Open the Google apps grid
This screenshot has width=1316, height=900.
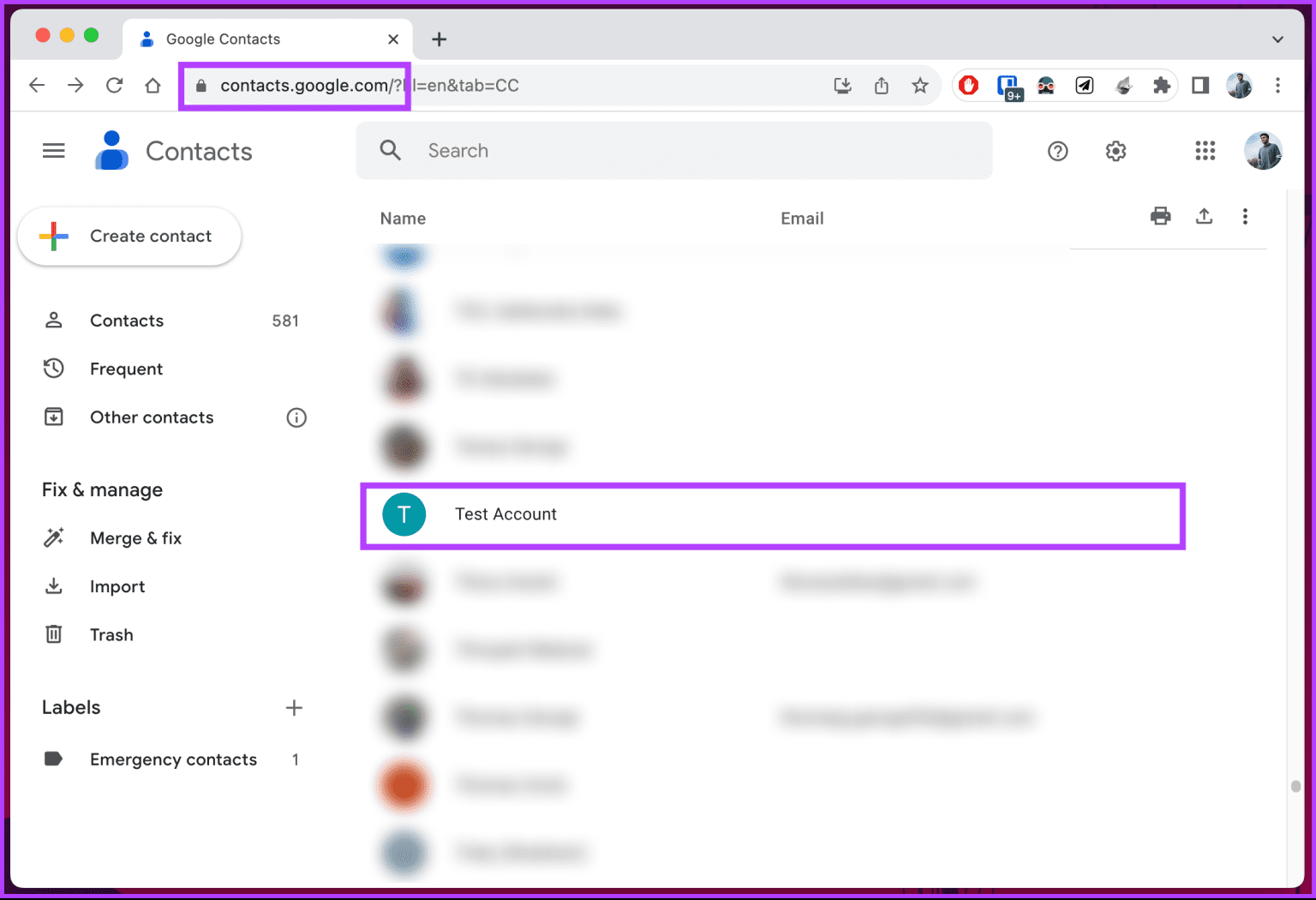click(x=1205, y=151)
